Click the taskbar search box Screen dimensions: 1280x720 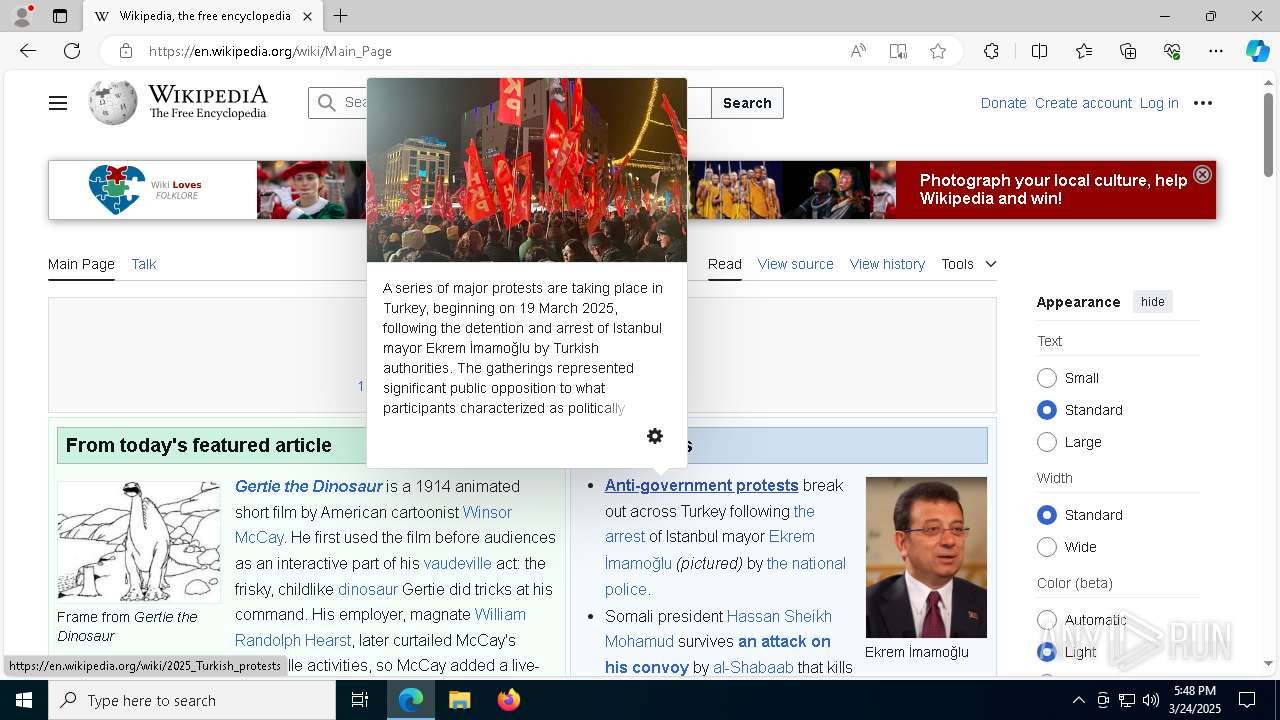click(x=192, y=700)
